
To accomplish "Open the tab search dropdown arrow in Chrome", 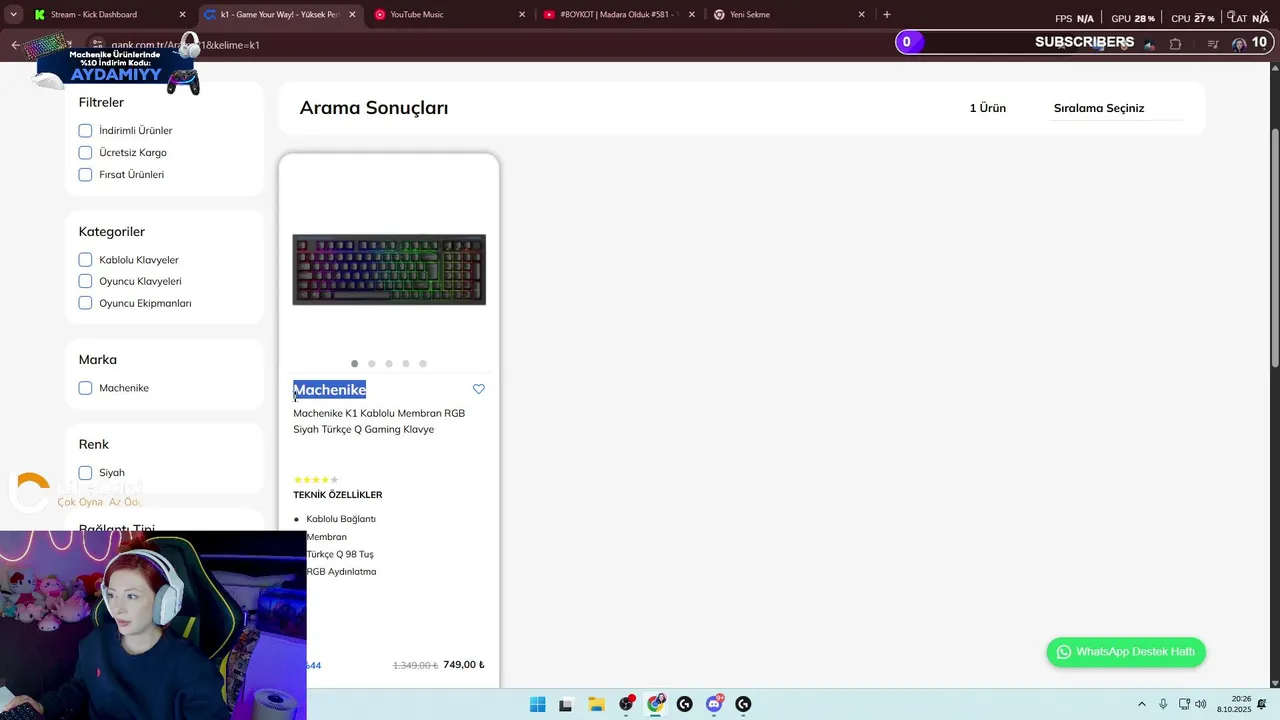I will pyautogui.click(x=13, y=14).
